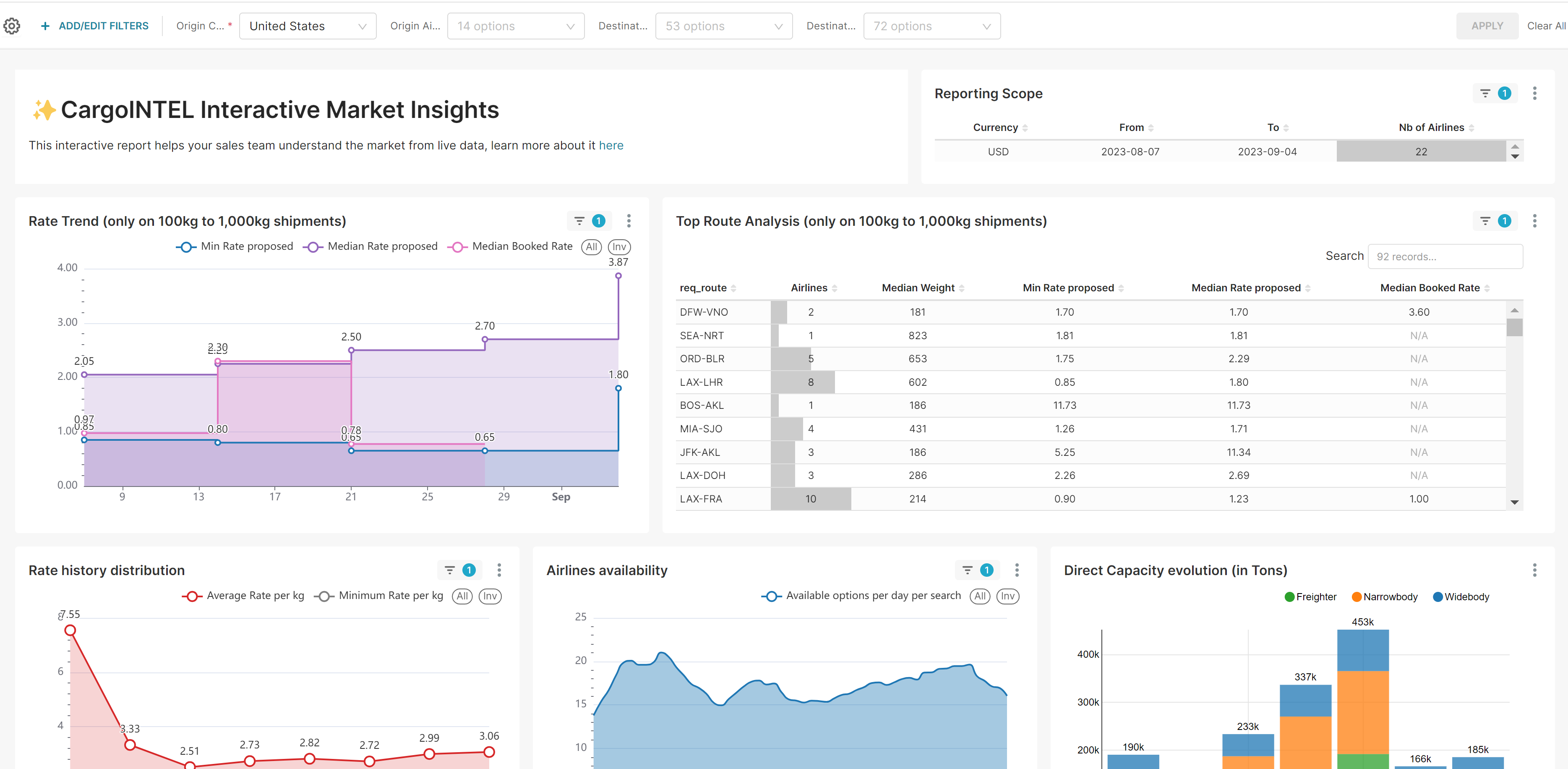This screenshot has height=769, width=1568.
Task: Toggle Min Rate proposed legend series
Action: tap(235, 246)
